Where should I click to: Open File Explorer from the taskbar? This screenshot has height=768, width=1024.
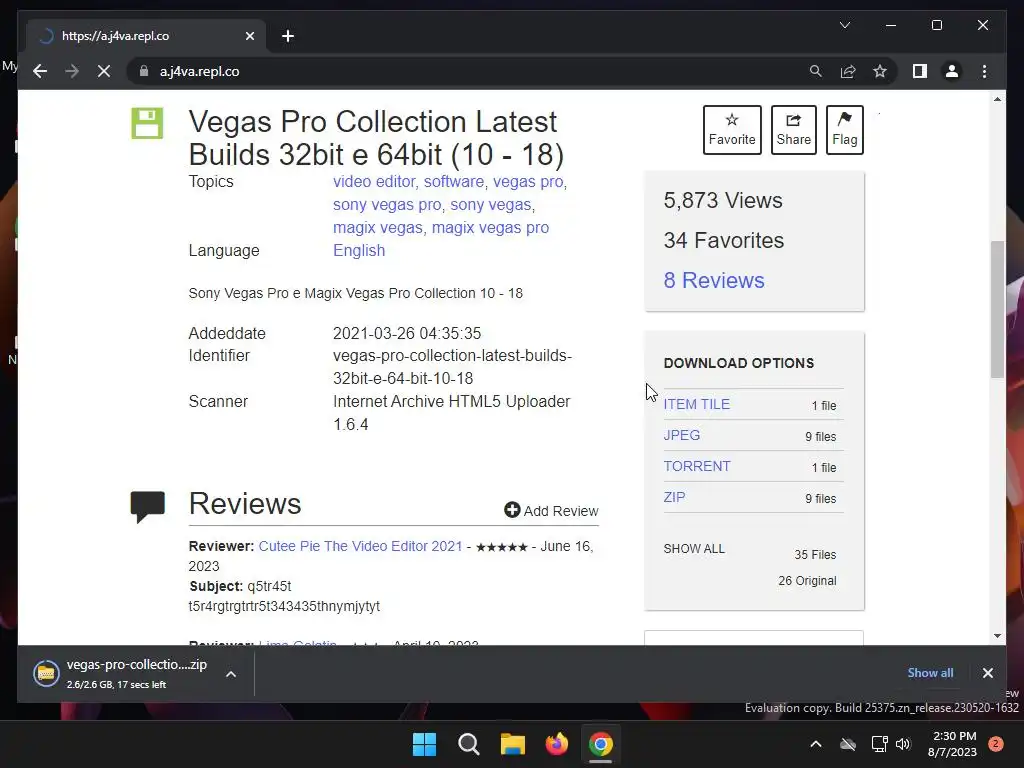point(513,744)
